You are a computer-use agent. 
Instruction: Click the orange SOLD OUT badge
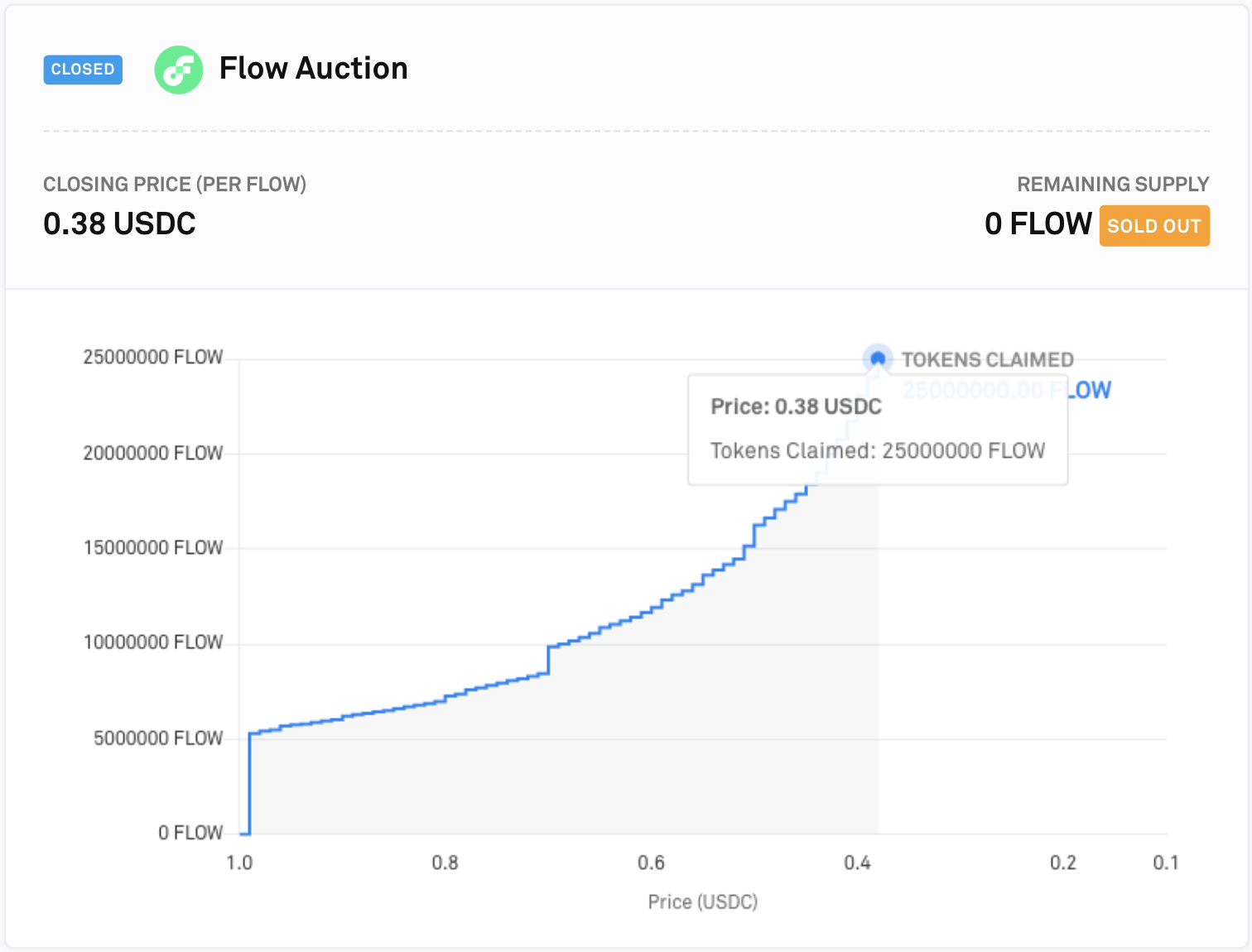(x=1154, y=226)
